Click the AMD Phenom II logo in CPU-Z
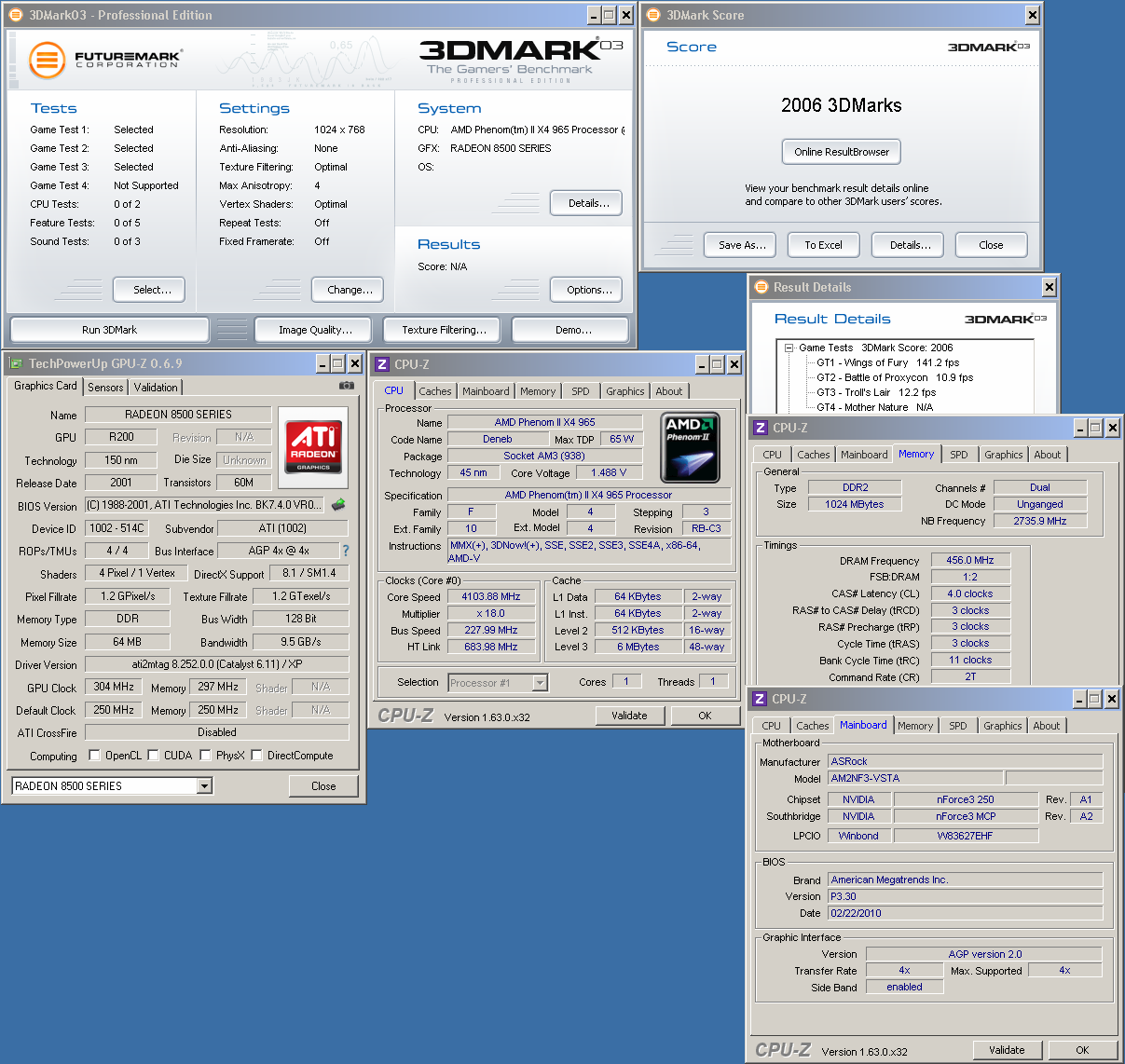This screenshot has width=1125, height=1064. click(691, 447)
